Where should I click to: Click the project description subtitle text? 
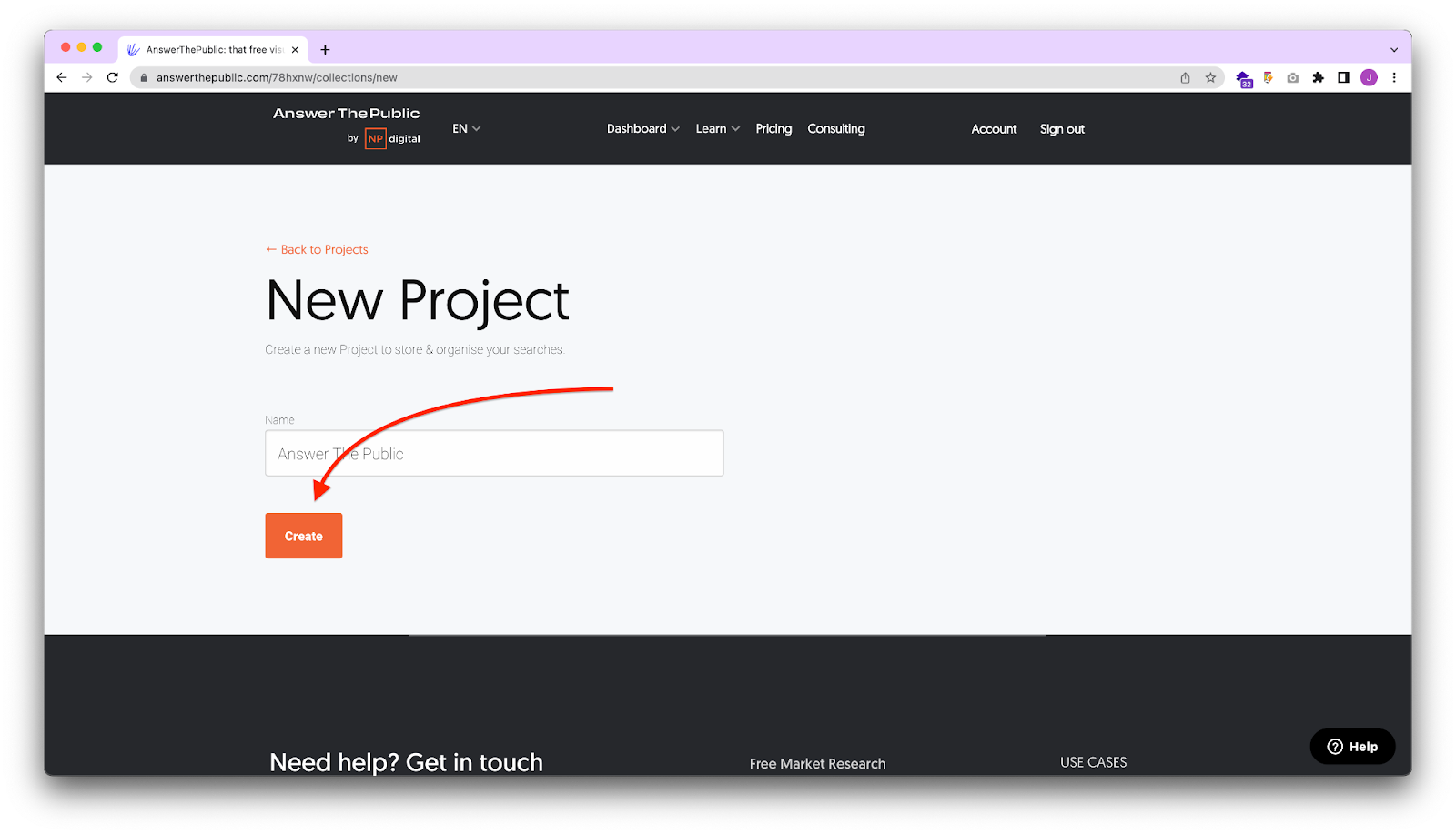point(415,350)
